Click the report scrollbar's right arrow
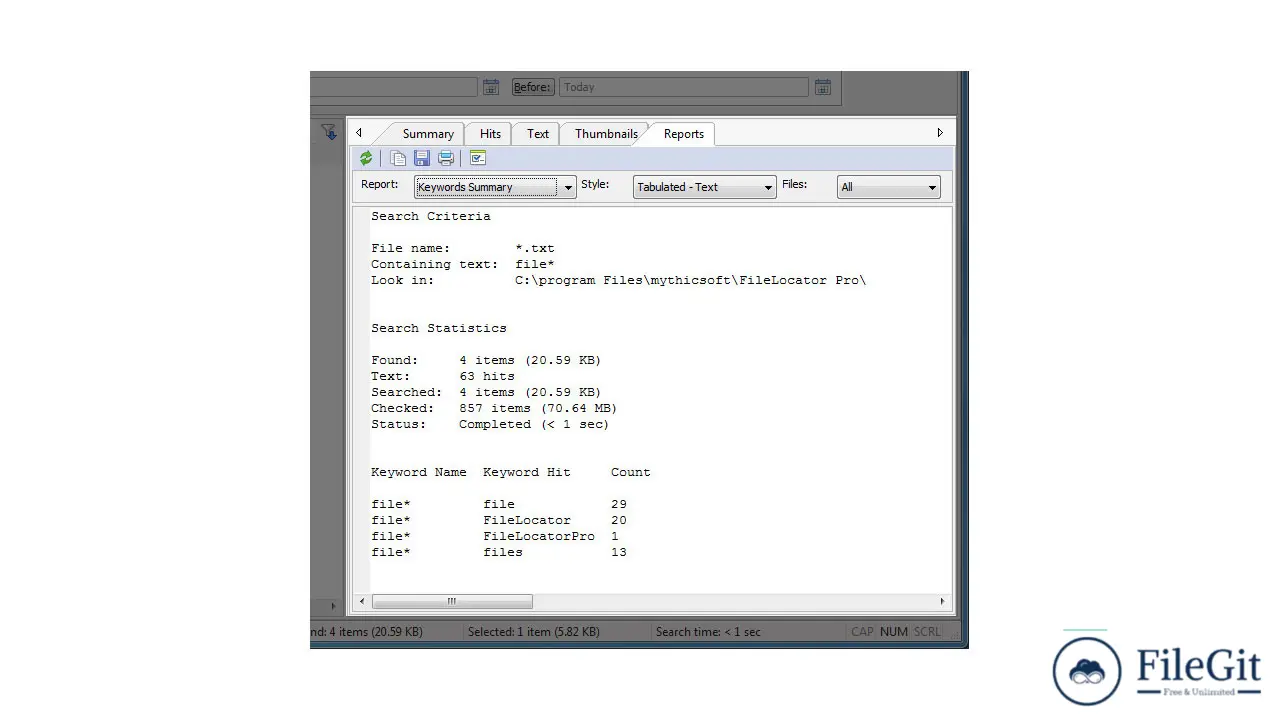Viewport: 1280px width, 720px height. [942, 601]
